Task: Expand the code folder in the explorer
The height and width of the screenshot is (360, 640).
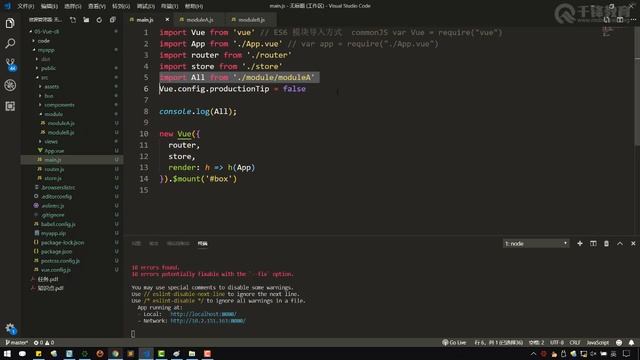Action: [43, 41]
